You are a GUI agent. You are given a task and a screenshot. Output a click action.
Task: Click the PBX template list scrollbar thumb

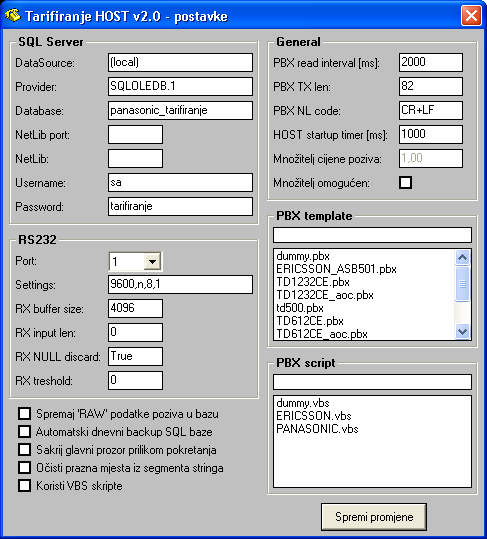click(463, 284)
